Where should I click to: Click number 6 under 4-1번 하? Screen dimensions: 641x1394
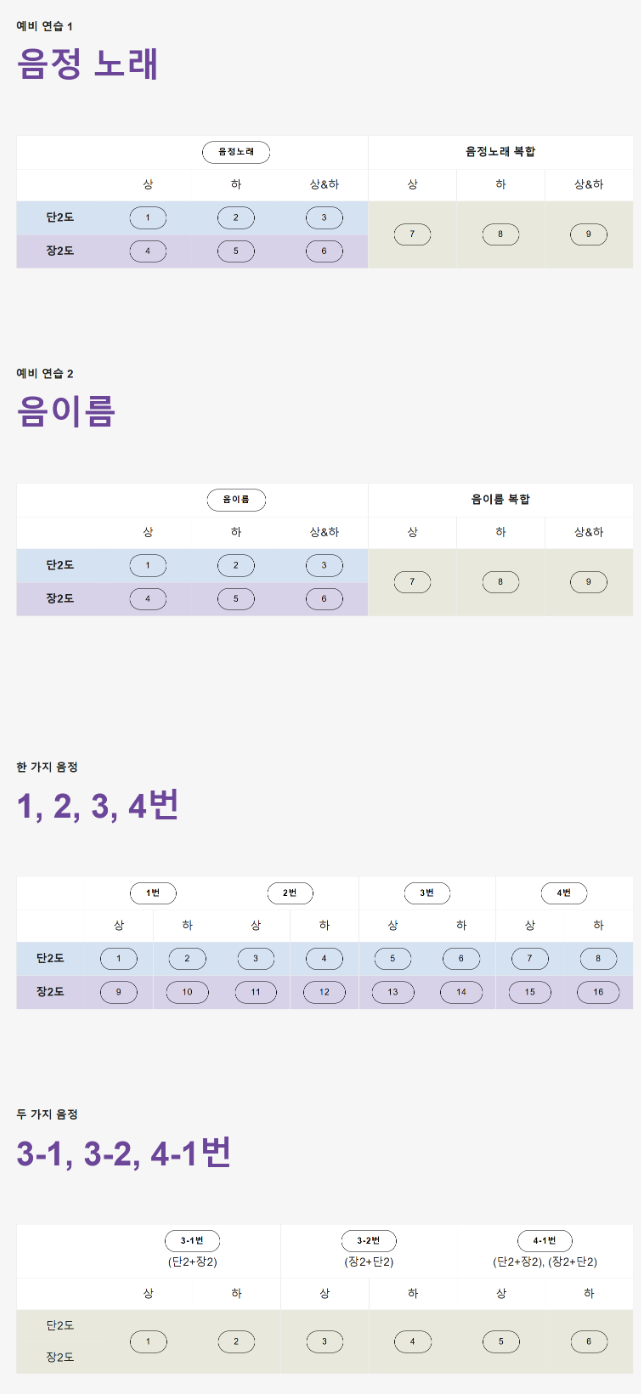pos(588,1341)
